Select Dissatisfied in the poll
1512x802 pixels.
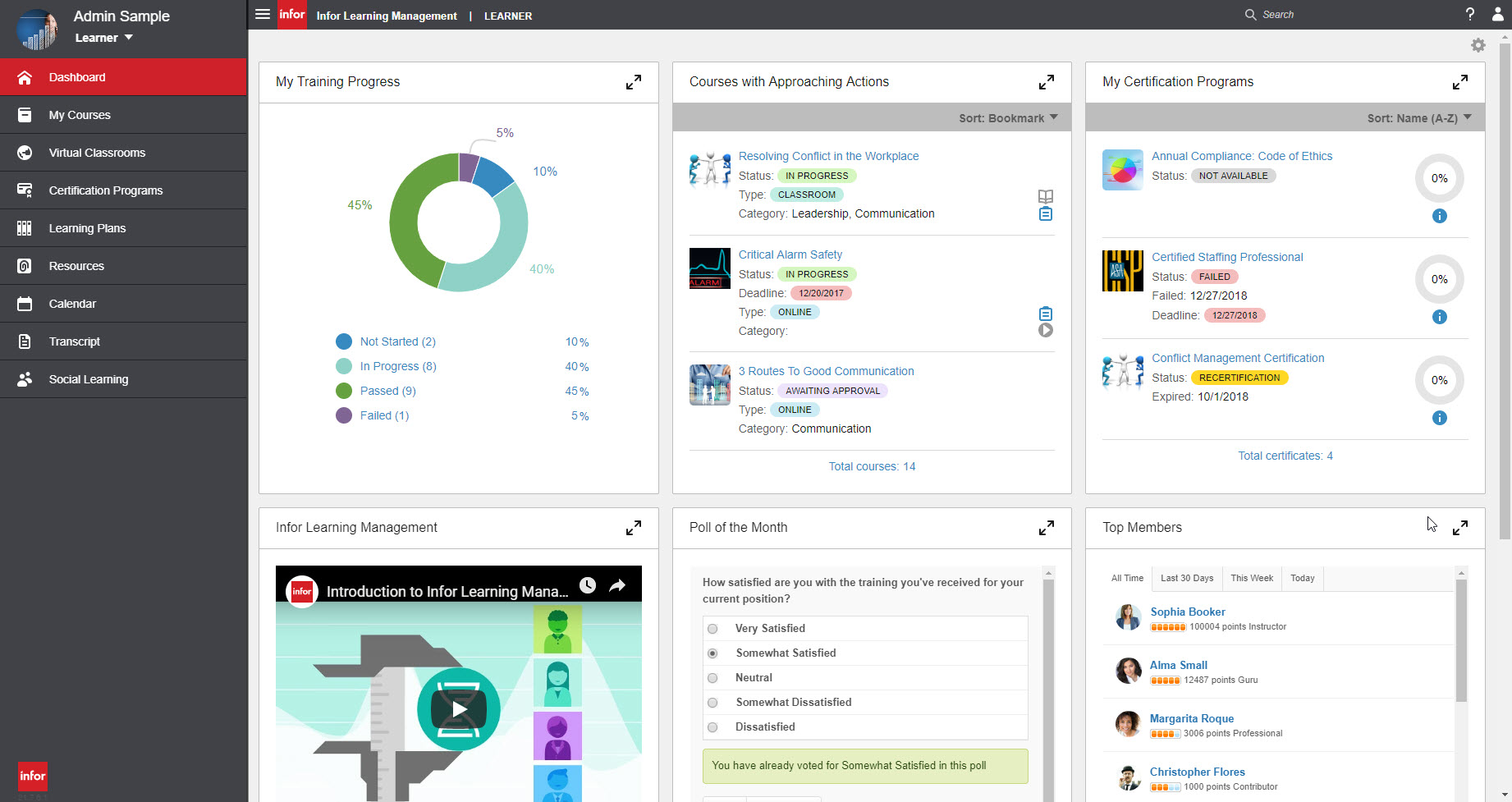[712, 726]
